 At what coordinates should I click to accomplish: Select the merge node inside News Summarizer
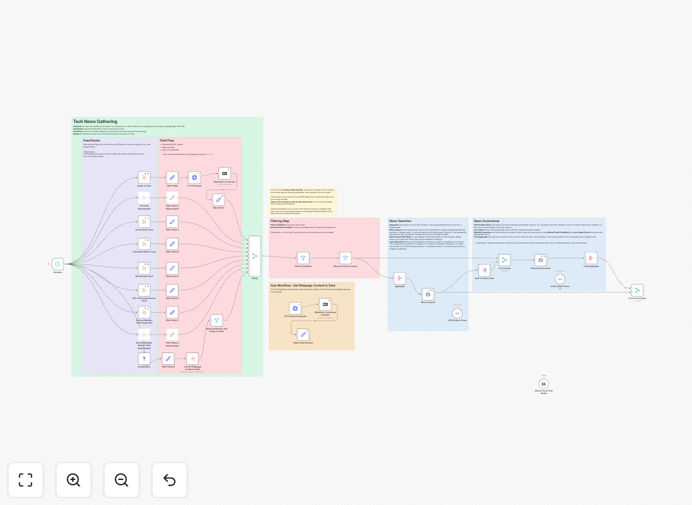pyautogui.click(x=504, y=260)
